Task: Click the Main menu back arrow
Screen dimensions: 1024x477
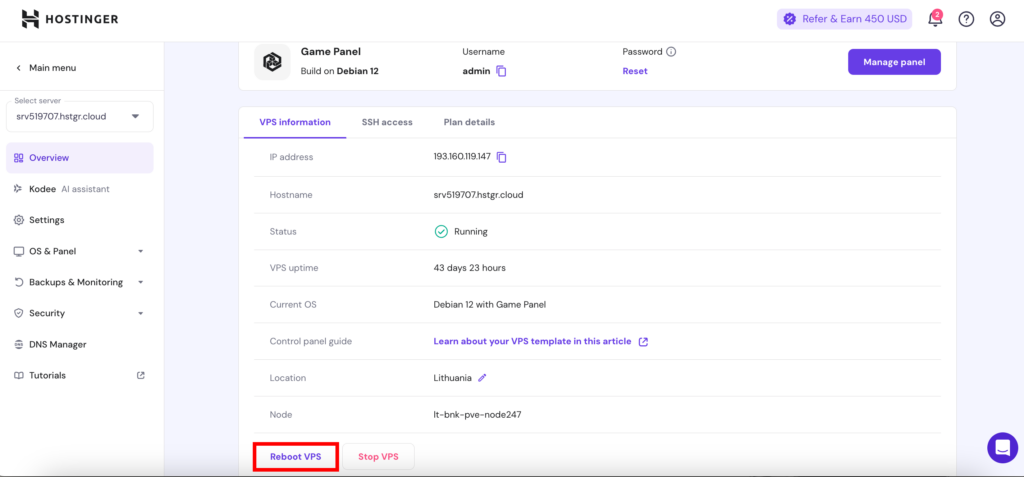Action: pyautogui.click(x=18, y=68)
